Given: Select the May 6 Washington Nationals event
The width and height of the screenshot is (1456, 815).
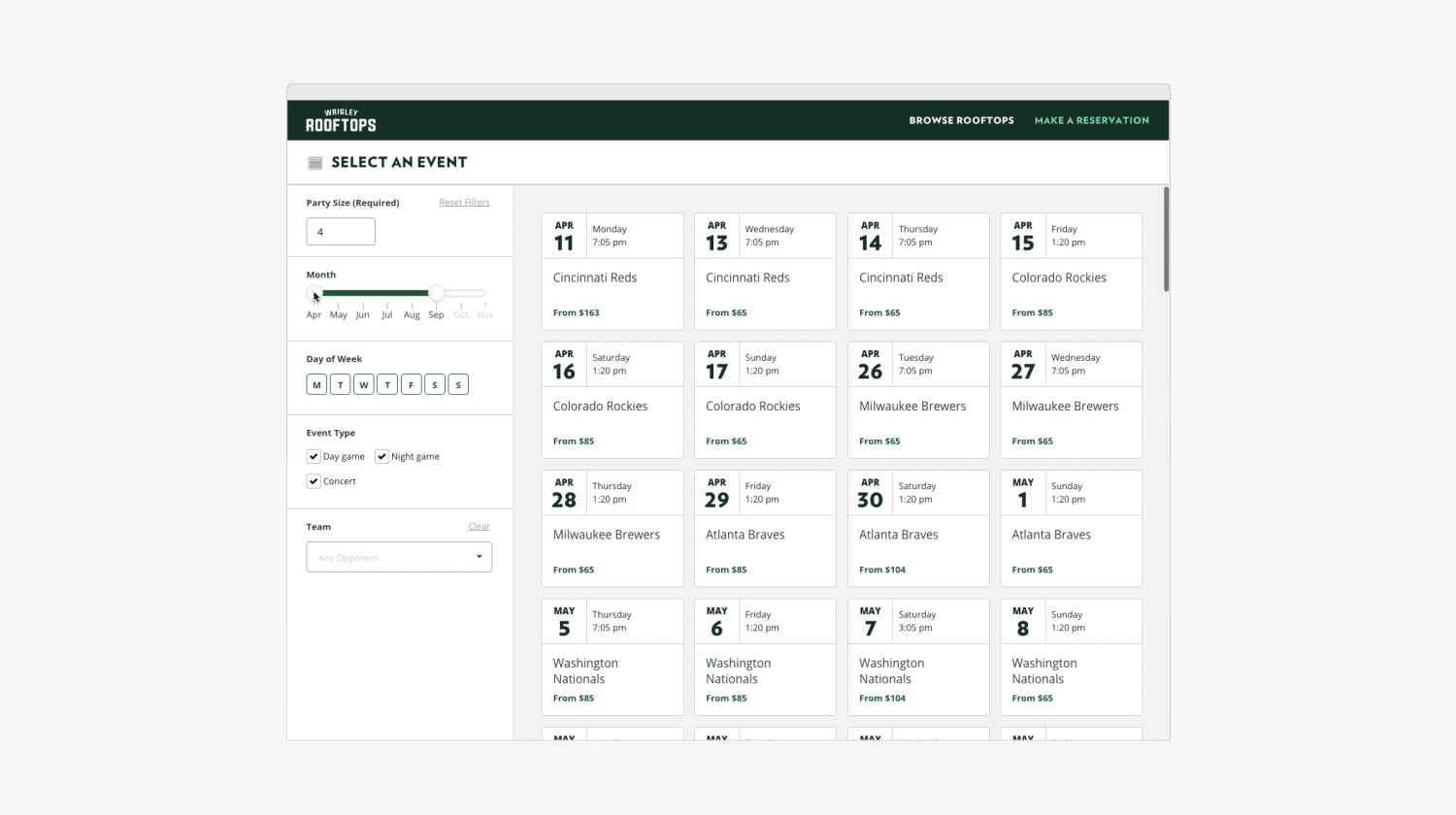Looking at the screenshot, I should pos(765,657).
